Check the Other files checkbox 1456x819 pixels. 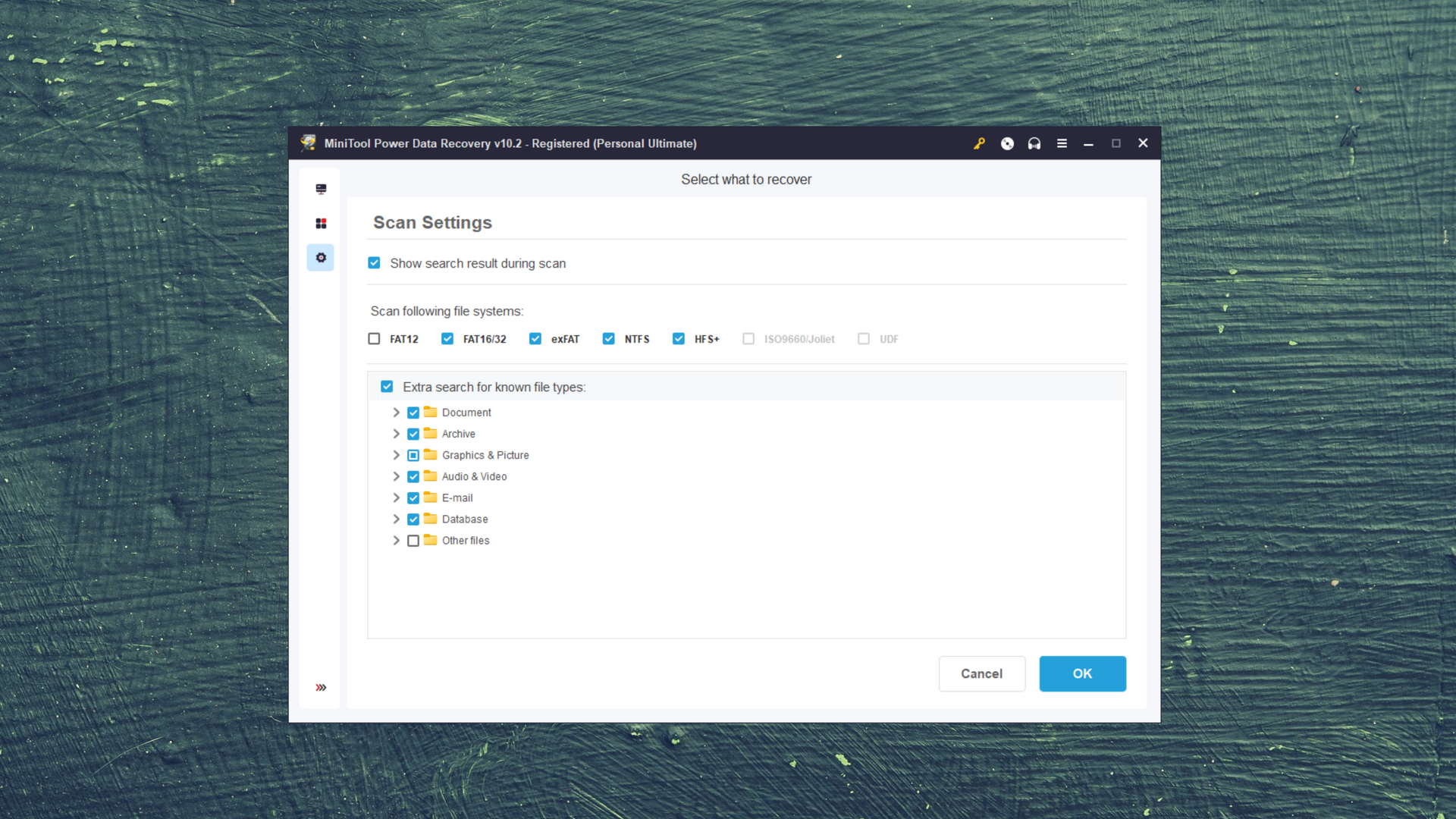tap(413, 541)
